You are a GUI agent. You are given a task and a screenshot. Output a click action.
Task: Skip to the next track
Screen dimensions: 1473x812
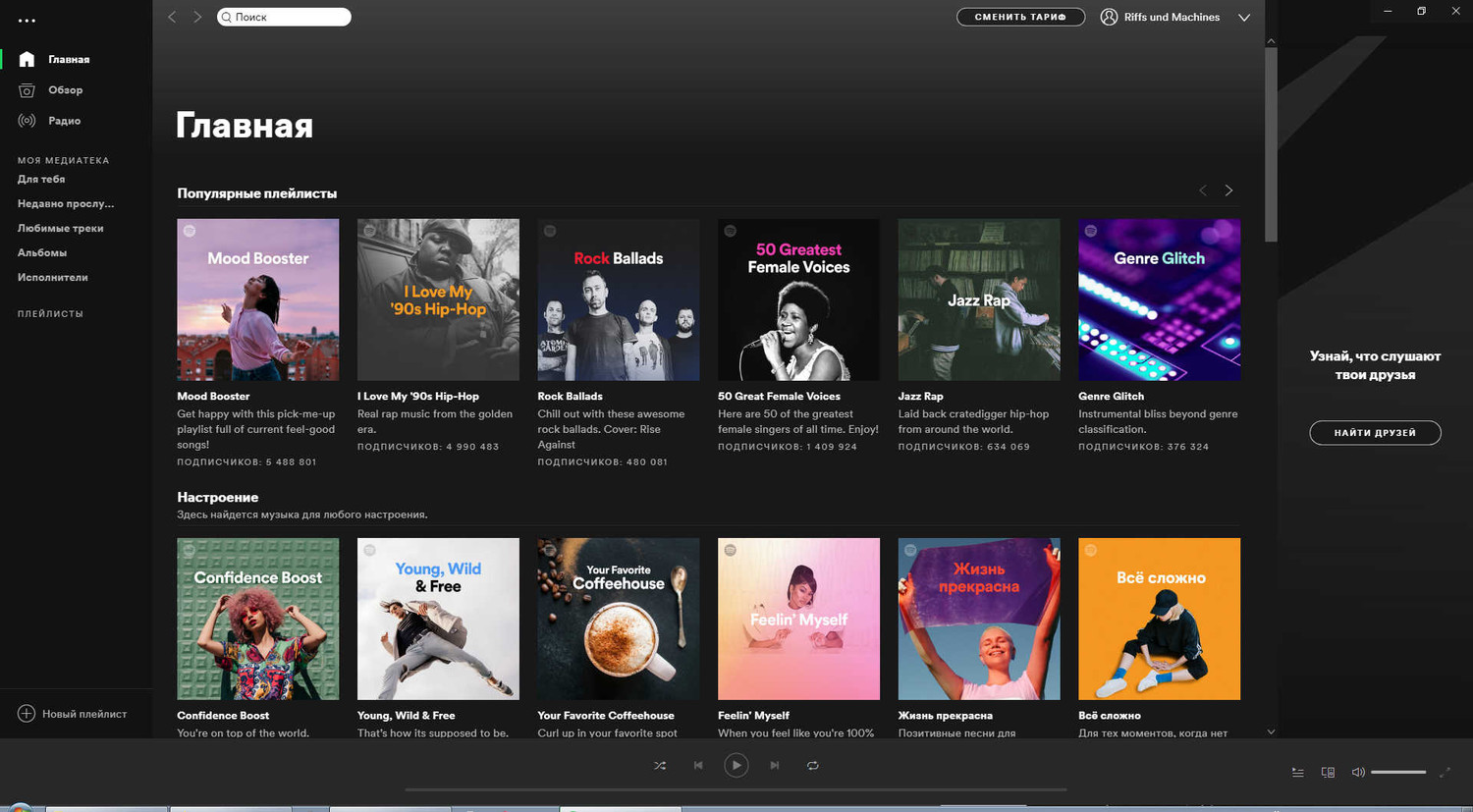(775, 765)
